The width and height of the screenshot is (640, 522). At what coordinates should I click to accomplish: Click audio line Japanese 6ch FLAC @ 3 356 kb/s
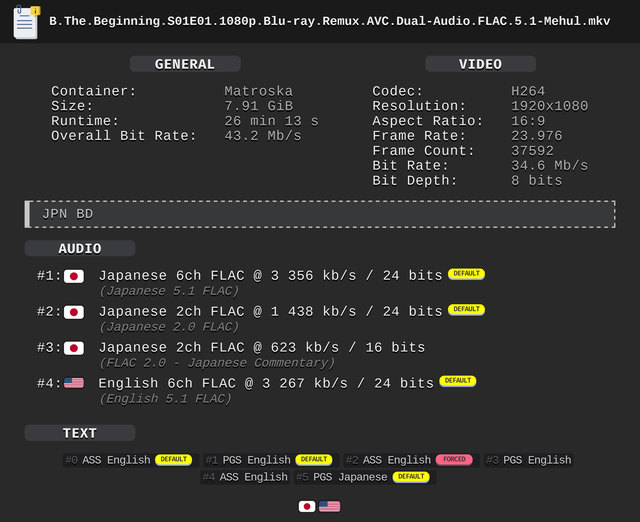pyautogui.click(x=271, y=276)
